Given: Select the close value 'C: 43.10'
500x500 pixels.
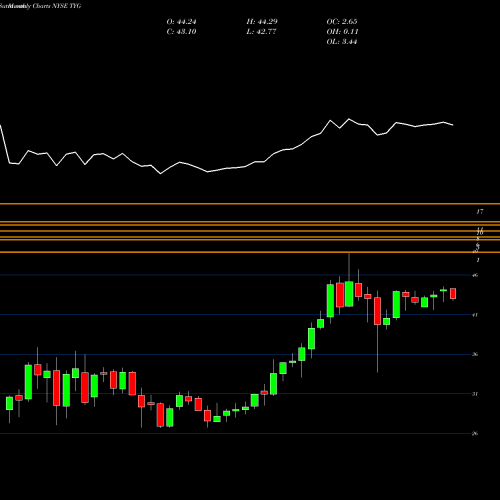Looking at the screenshot, I should [x=181, y=32].
